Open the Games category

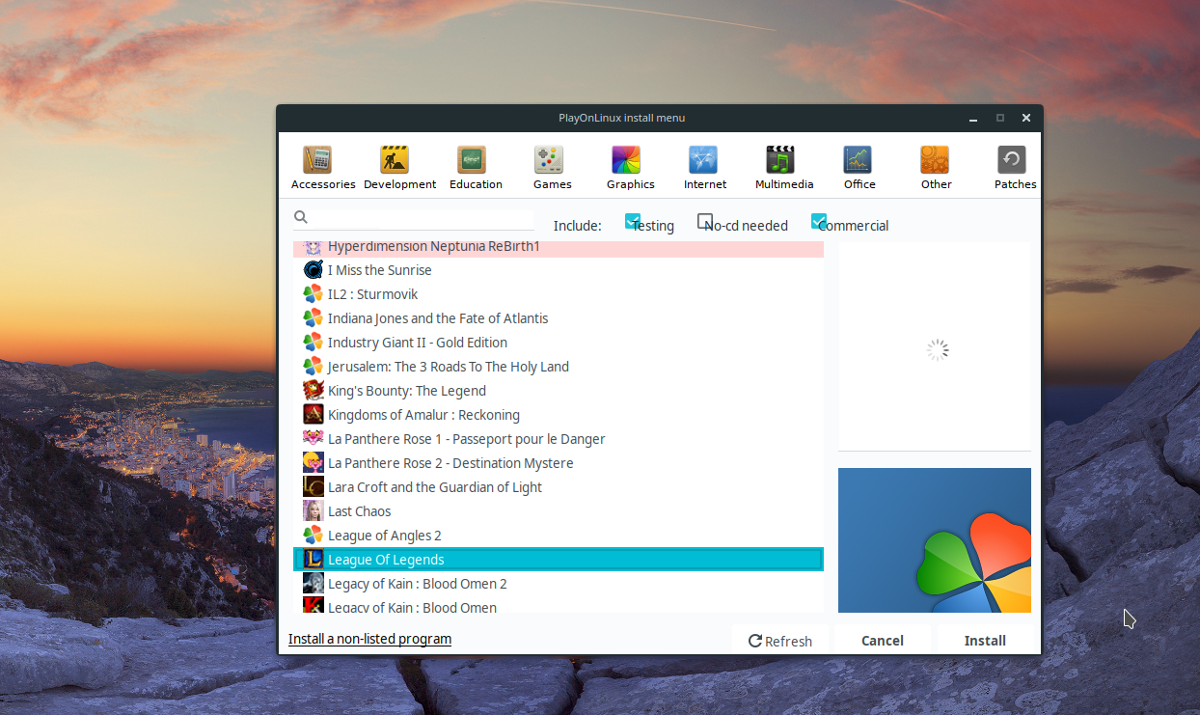click(x=552, y=167)
